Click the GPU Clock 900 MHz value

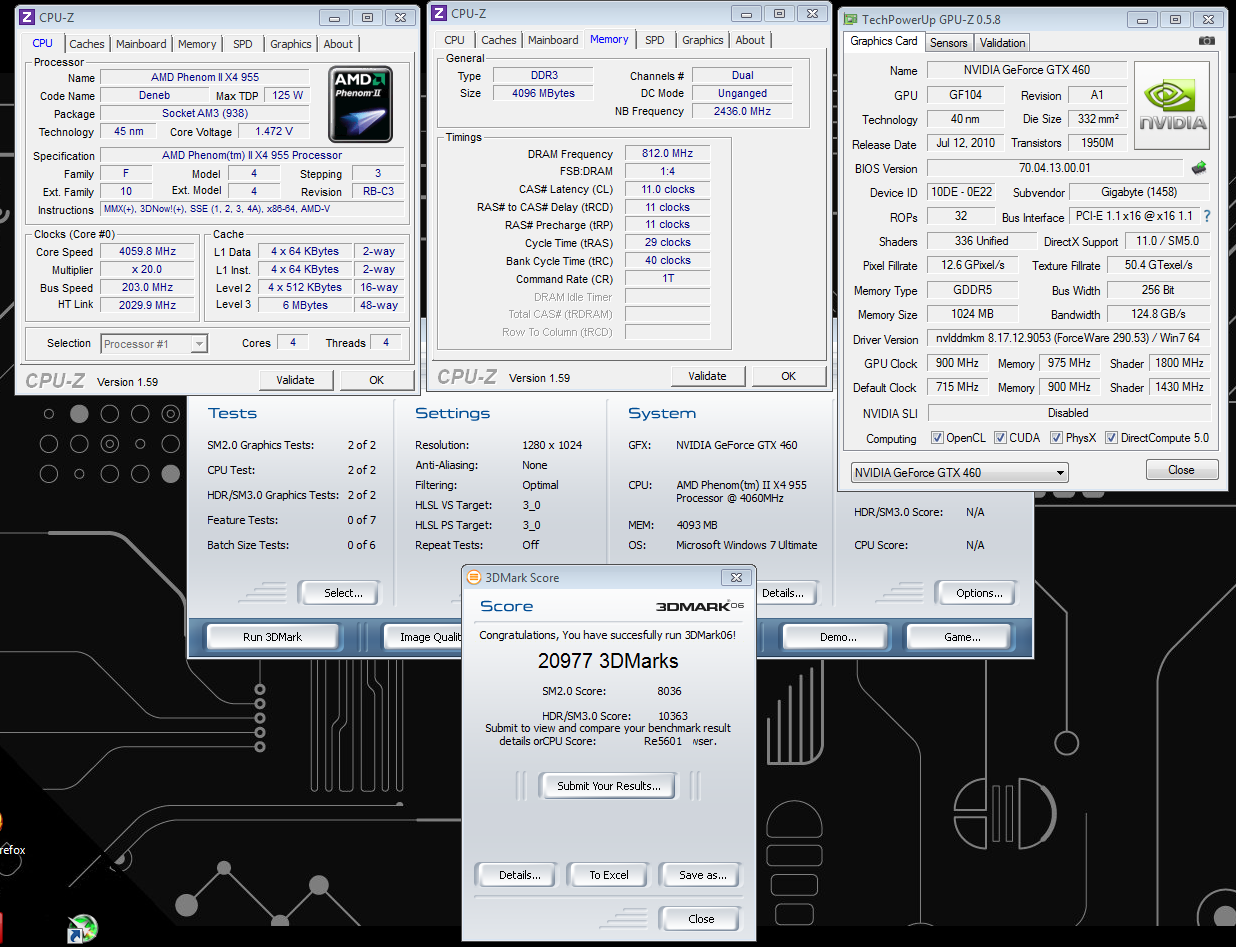(958, 363)
